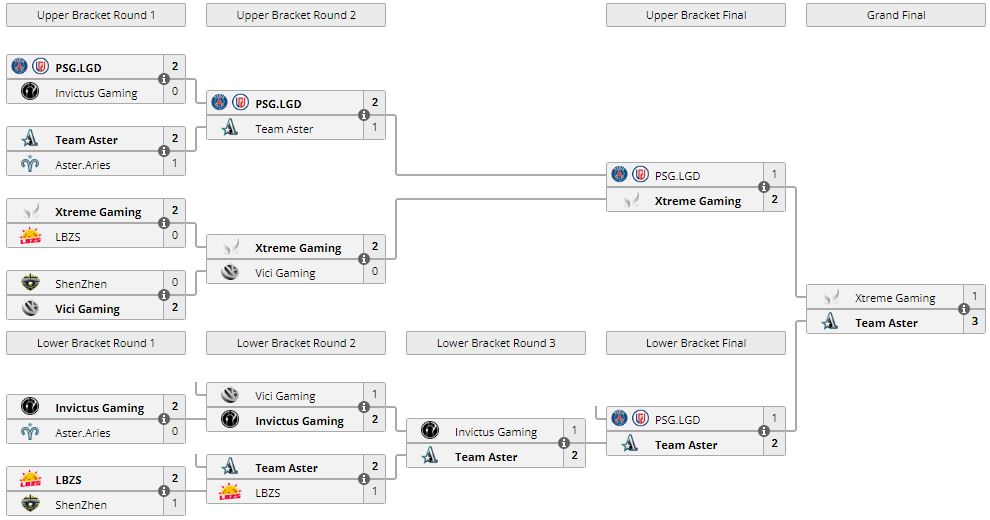Viewport: 990px width, 520px height.
Task: Open match info for Team Aster vs Aster.Aries
Action: 164,152
